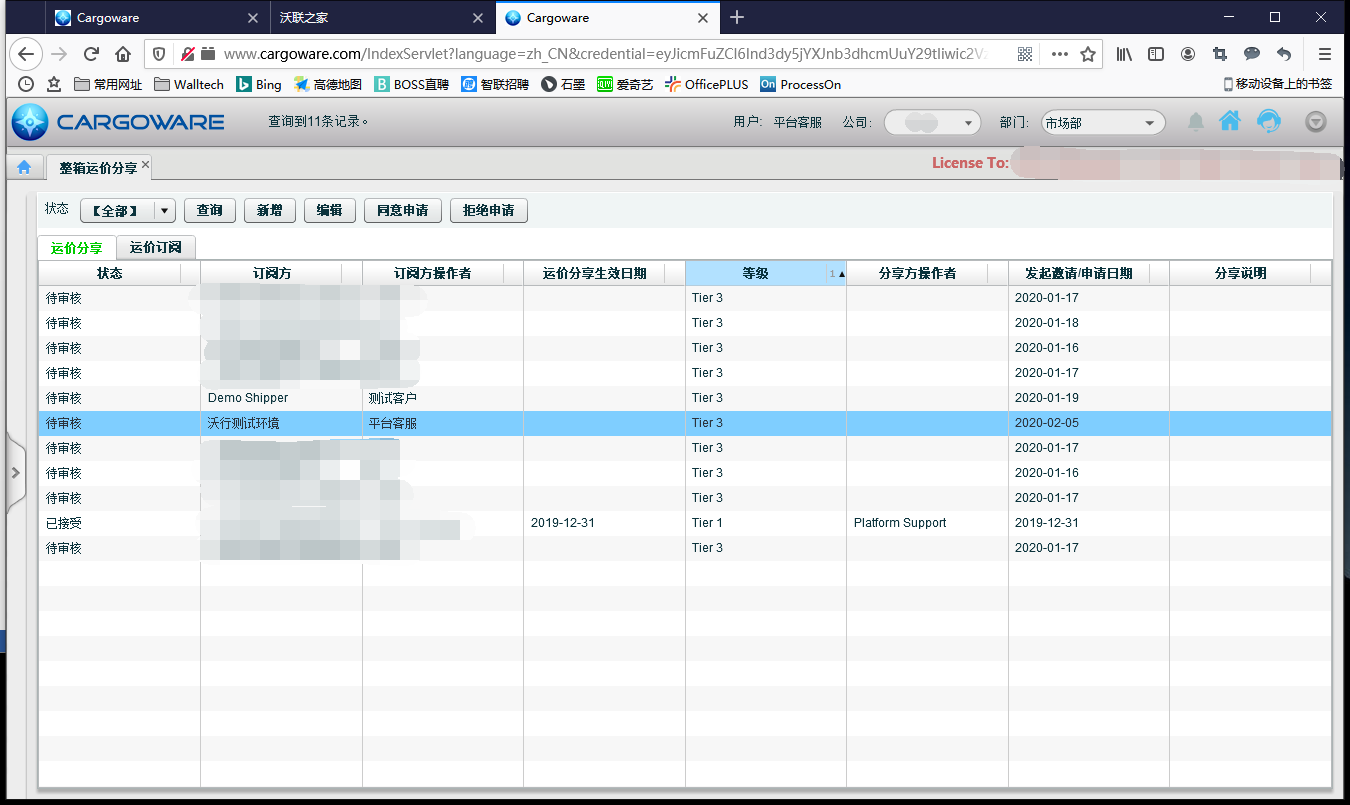Bookmark this page with the star icon

coord(1088,54)
